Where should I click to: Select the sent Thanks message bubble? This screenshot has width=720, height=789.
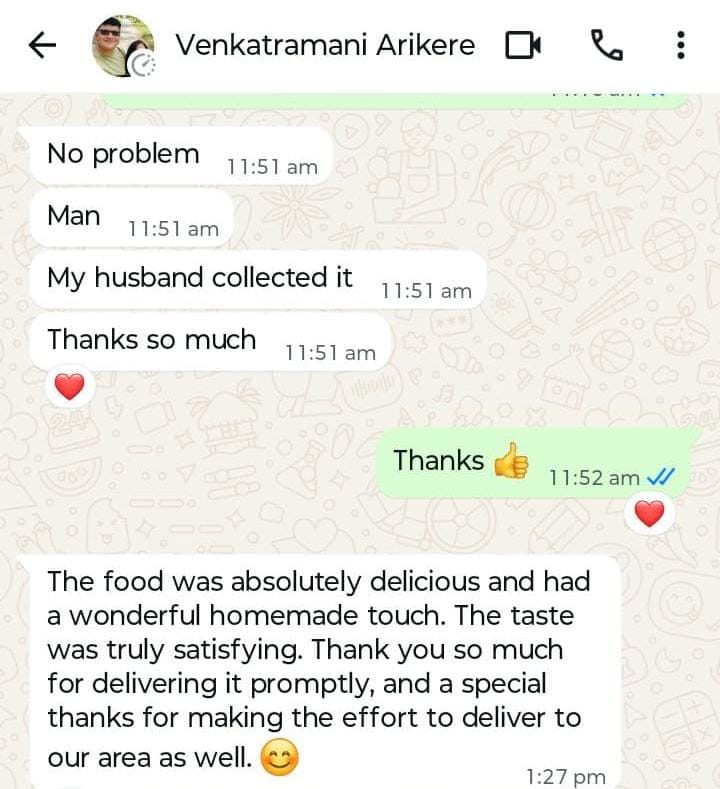533,463
